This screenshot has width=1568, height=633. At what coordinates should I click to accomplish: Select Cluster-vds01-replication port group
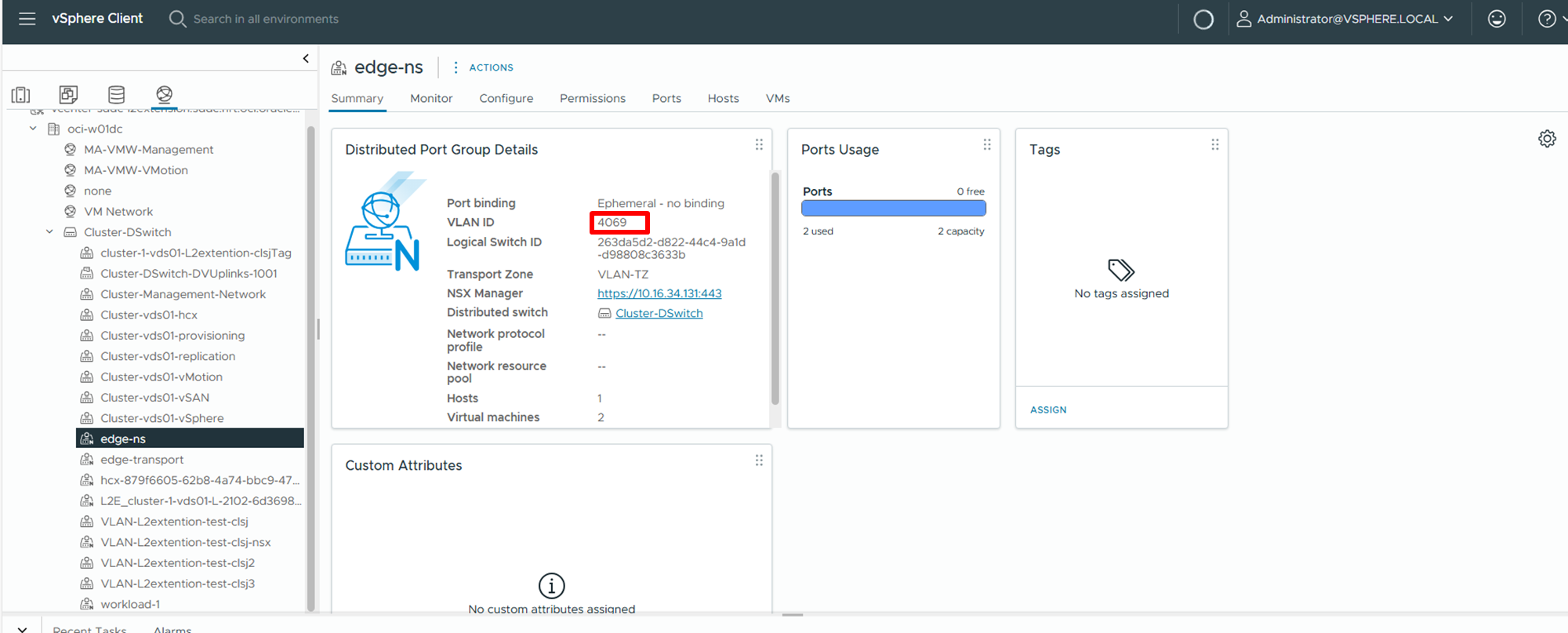[167, 356]
